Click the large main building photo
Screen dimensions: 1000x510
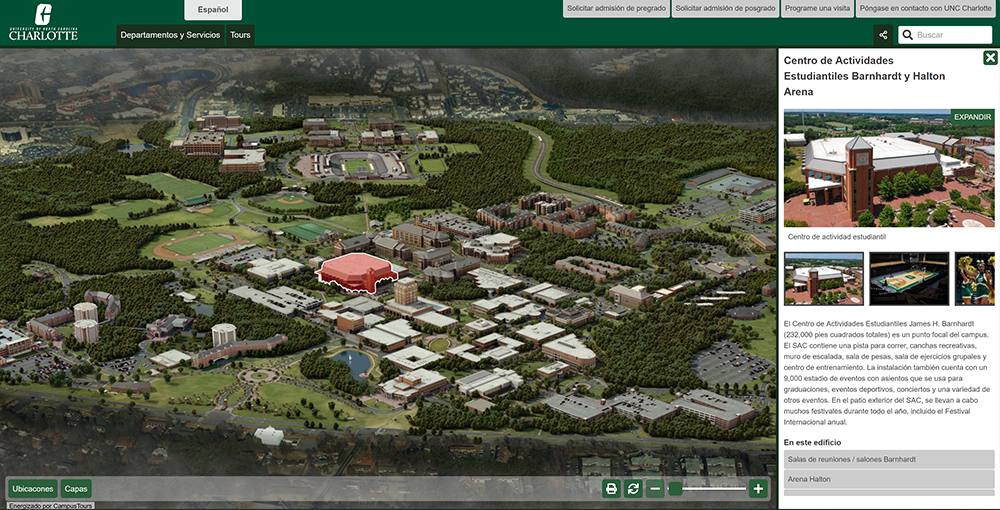pyautogui.click(x=889, y=168)
